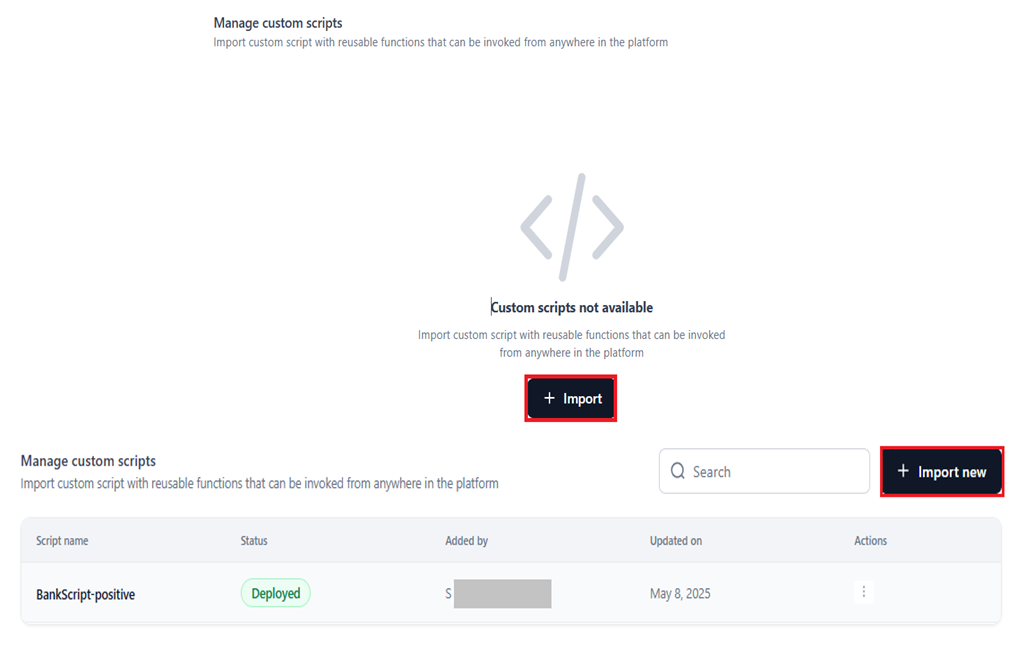The image size is (1016, 654).
Task: Click the green Deployed status badge
Action: (275, 593)
